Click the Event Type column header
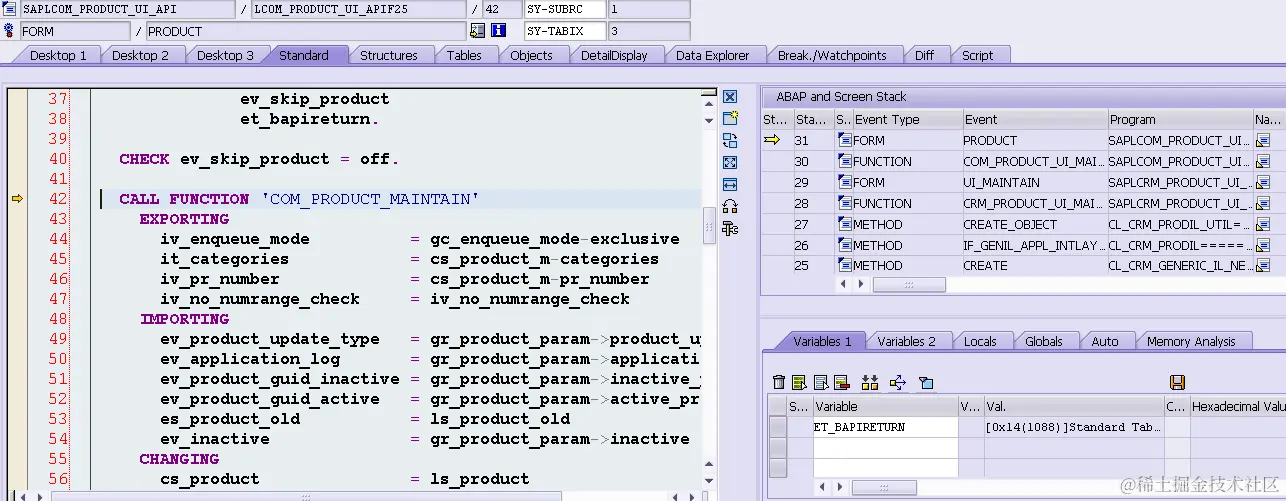 [906, 120]
